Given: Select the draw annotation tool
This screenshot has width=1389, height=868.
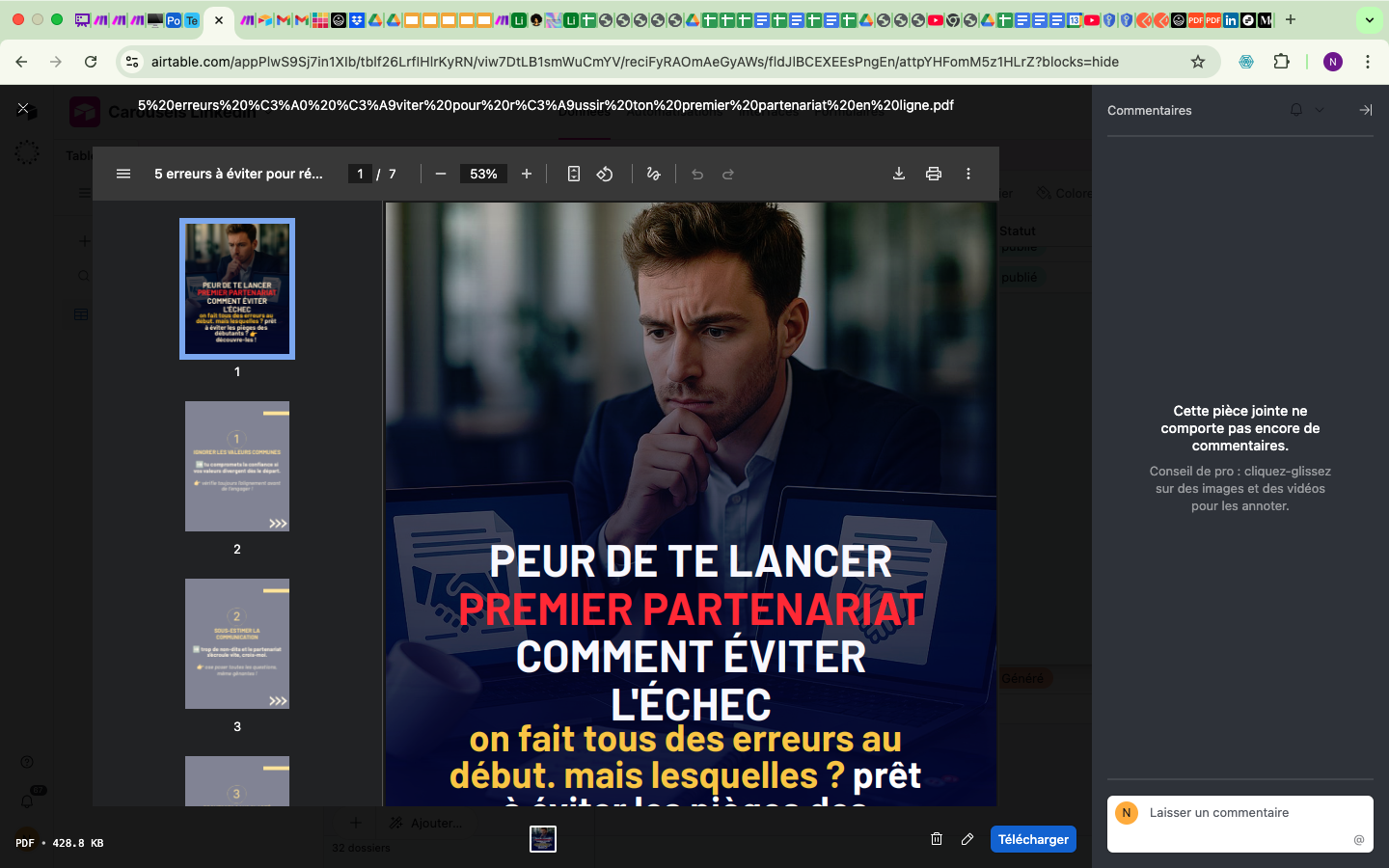Looking at the screenshot, I should click(x=654, y=174).
